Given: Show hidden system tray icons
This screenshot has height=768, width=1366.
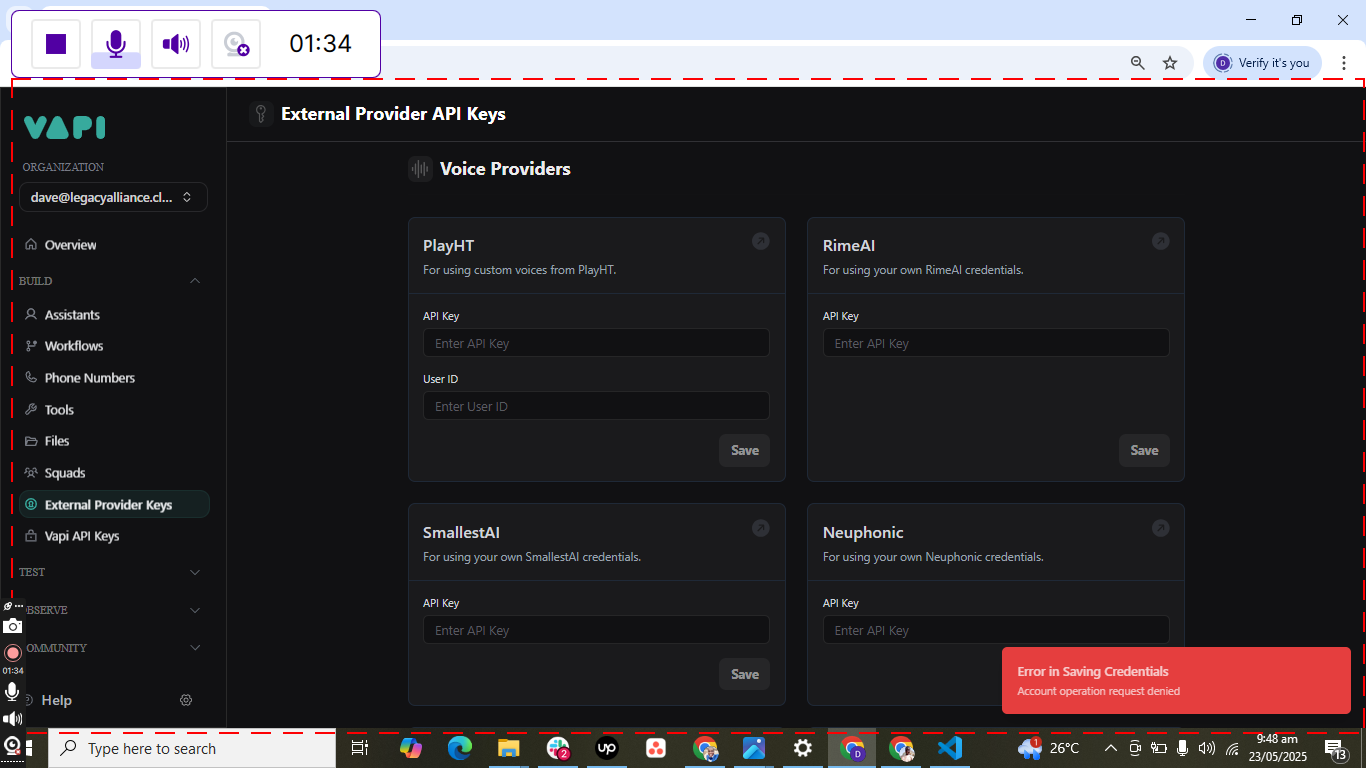Looking at the screenshot, I should click(x=1110, y=748).
